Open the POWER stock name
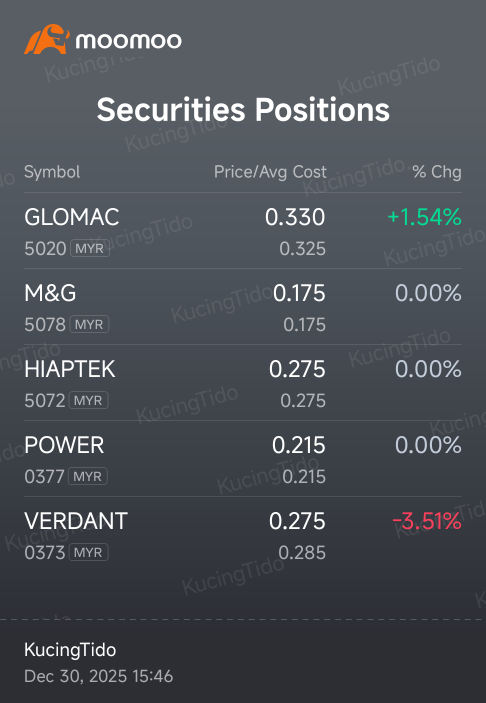This screenshot has height=703, width=486. 64,445
